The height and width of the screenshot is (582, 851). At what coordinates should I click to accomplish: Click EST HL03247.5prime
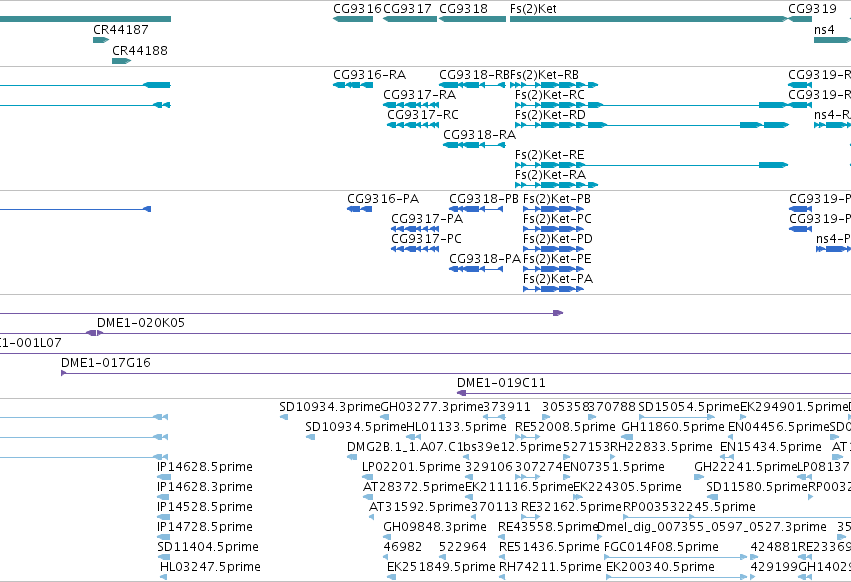[x=163, y=577]
